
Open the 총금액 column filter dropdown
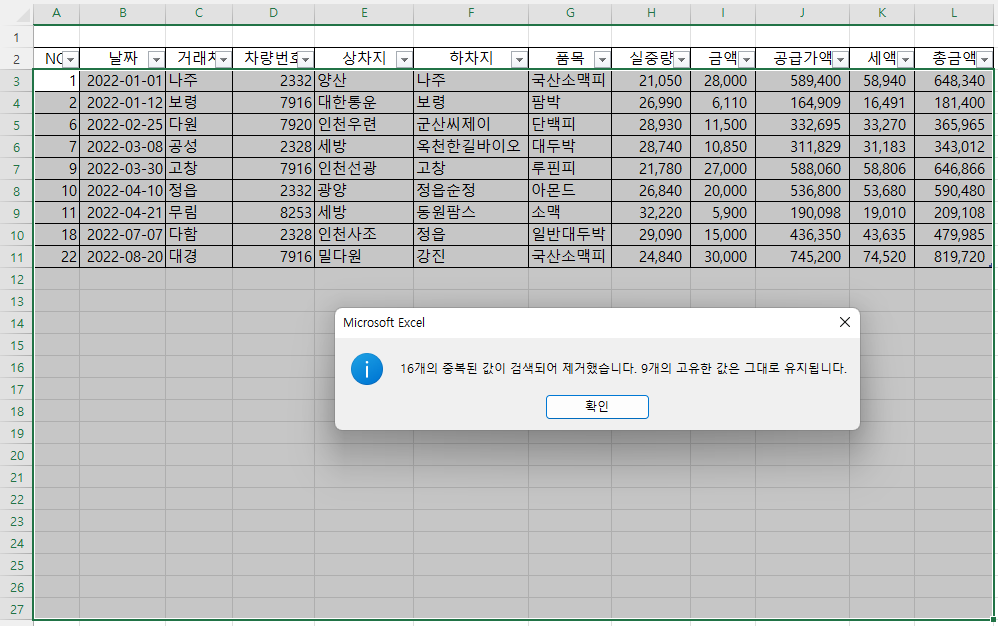click(x=985, y=60)
